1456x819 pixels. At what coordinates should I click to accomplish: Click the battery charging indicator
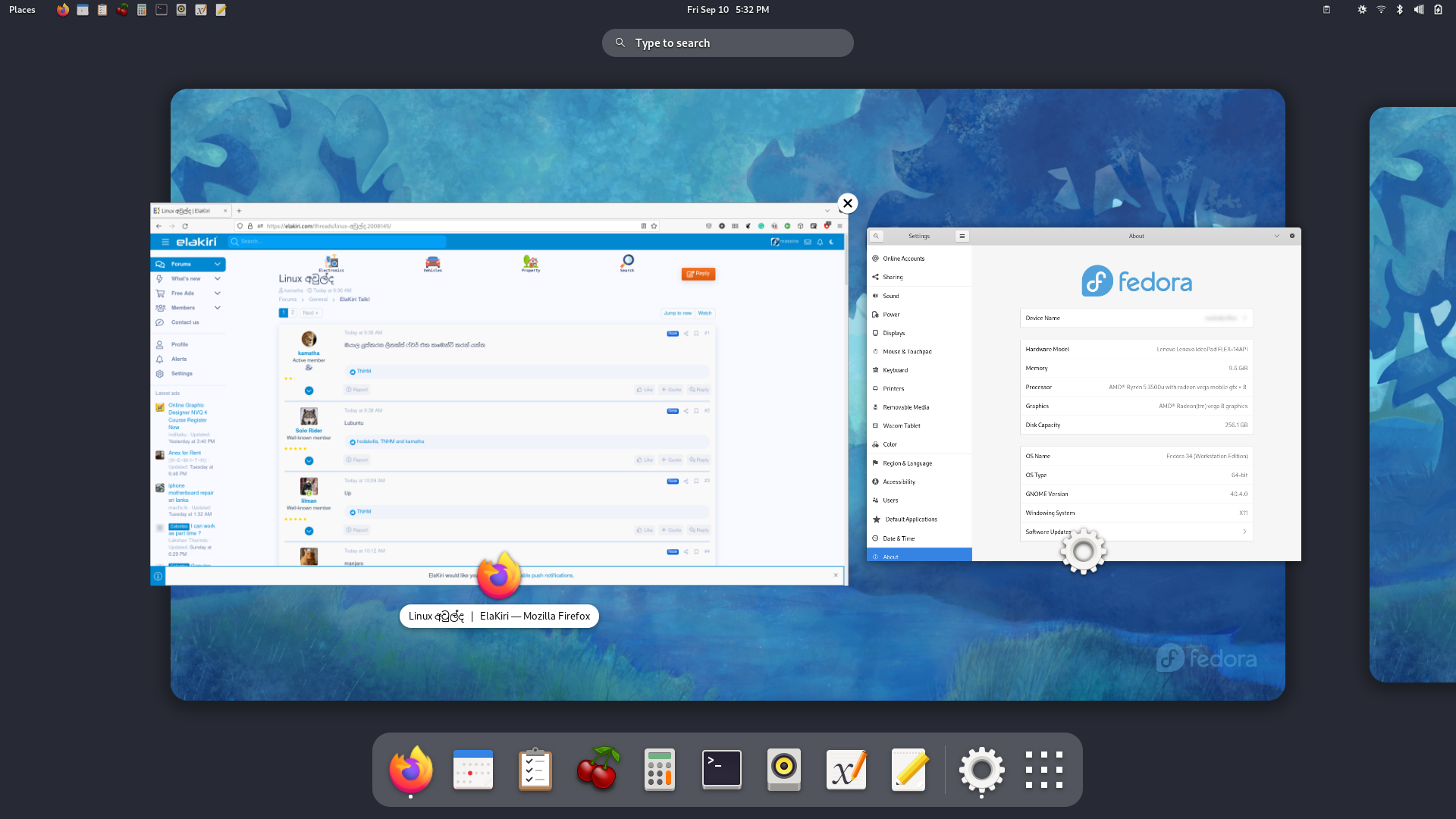point(1438,10)
